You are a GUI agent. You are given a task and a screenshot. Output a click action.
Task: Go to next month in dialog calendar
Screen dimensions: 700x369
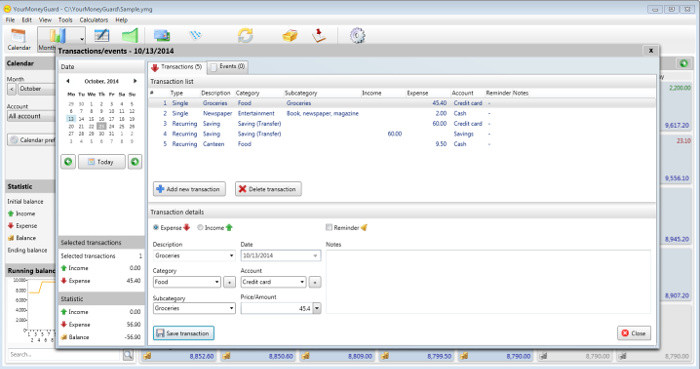[135, 81]
